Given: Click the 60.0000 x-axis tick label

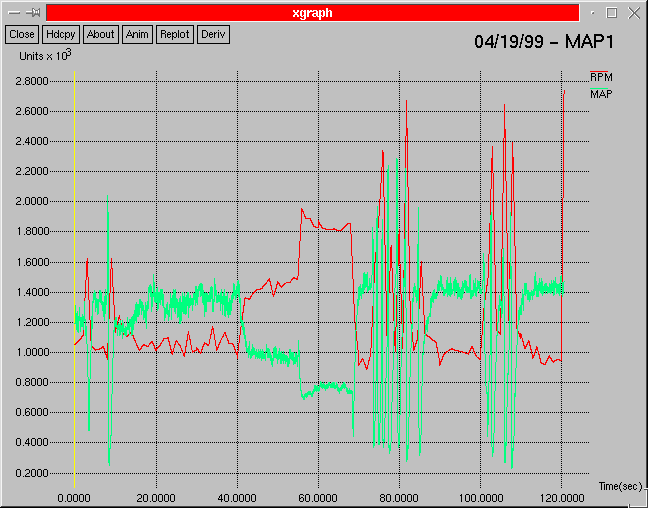Looking at the screenshot, I should click(318, 498).
